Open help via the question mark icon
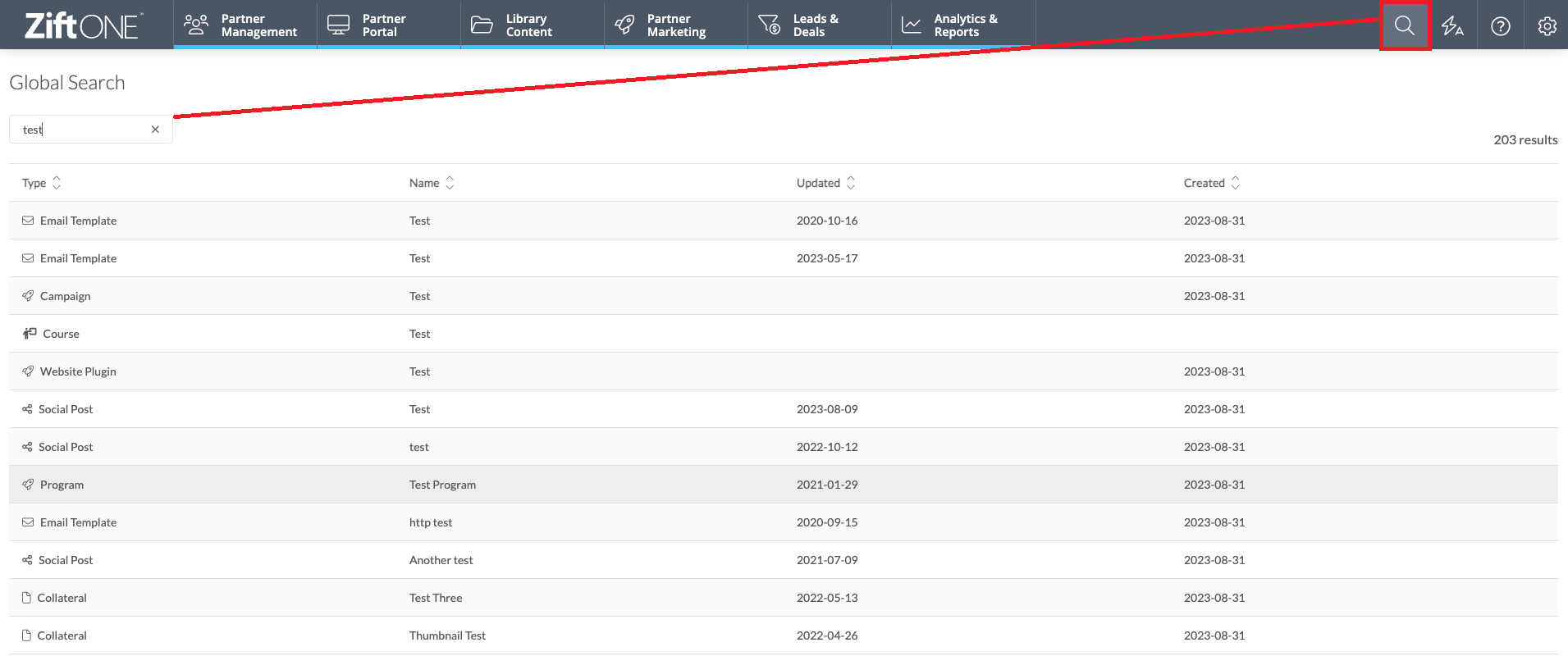Viewport: 1568px width, 656px height. point(1501,26)
